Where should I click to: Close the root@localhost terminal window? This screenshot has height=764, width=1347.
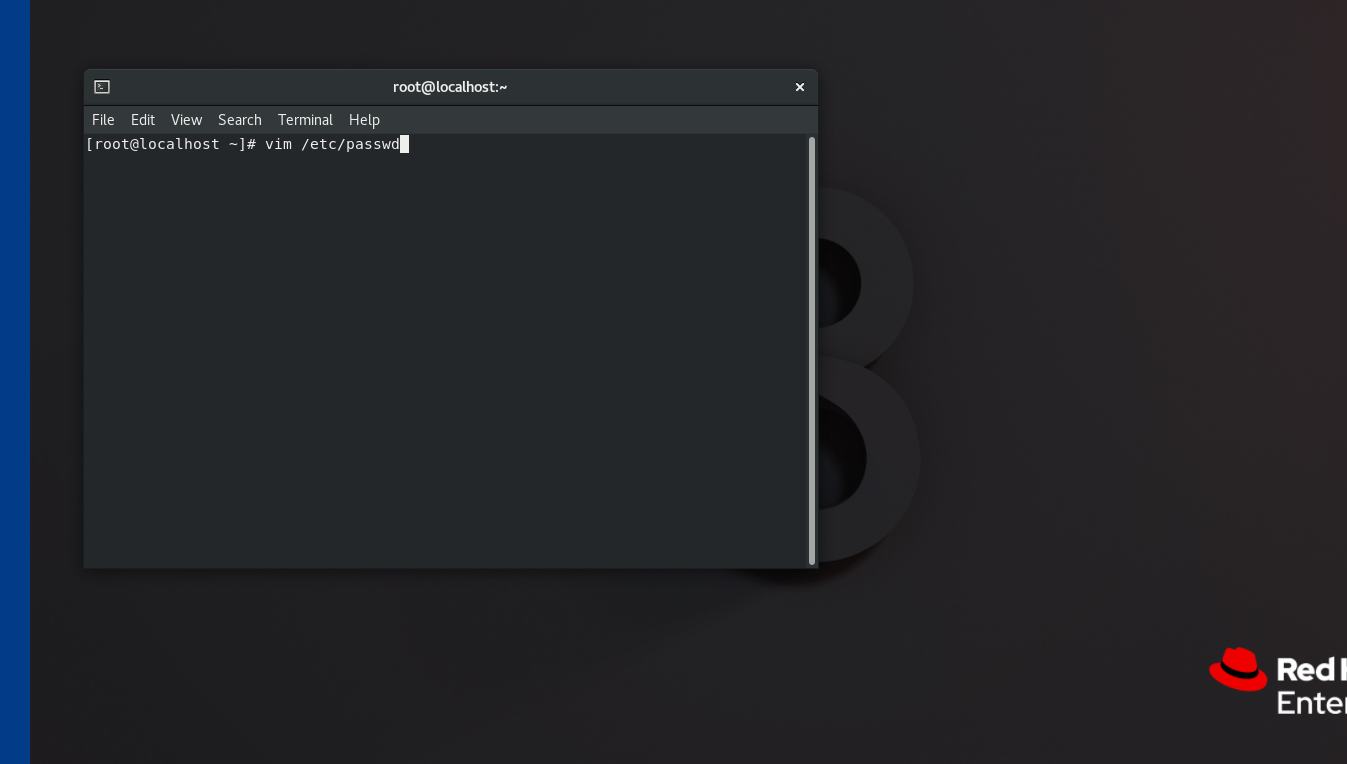tap(800, 87)
